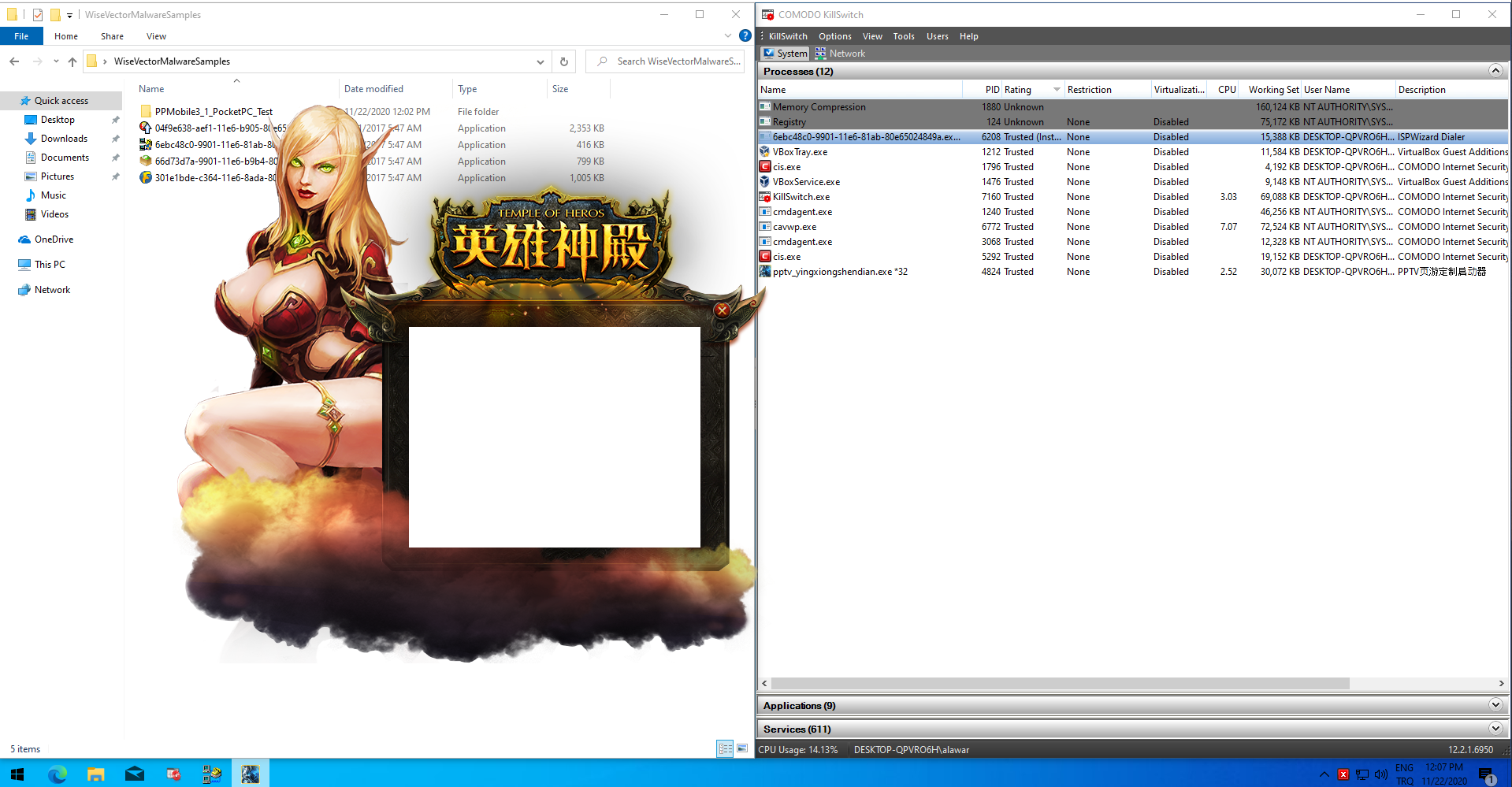Image resolution: width=1512 pixels, height=787 pixels.
Task: Open the Share ribbon tab in Explorer
Action: coord(112,36)
